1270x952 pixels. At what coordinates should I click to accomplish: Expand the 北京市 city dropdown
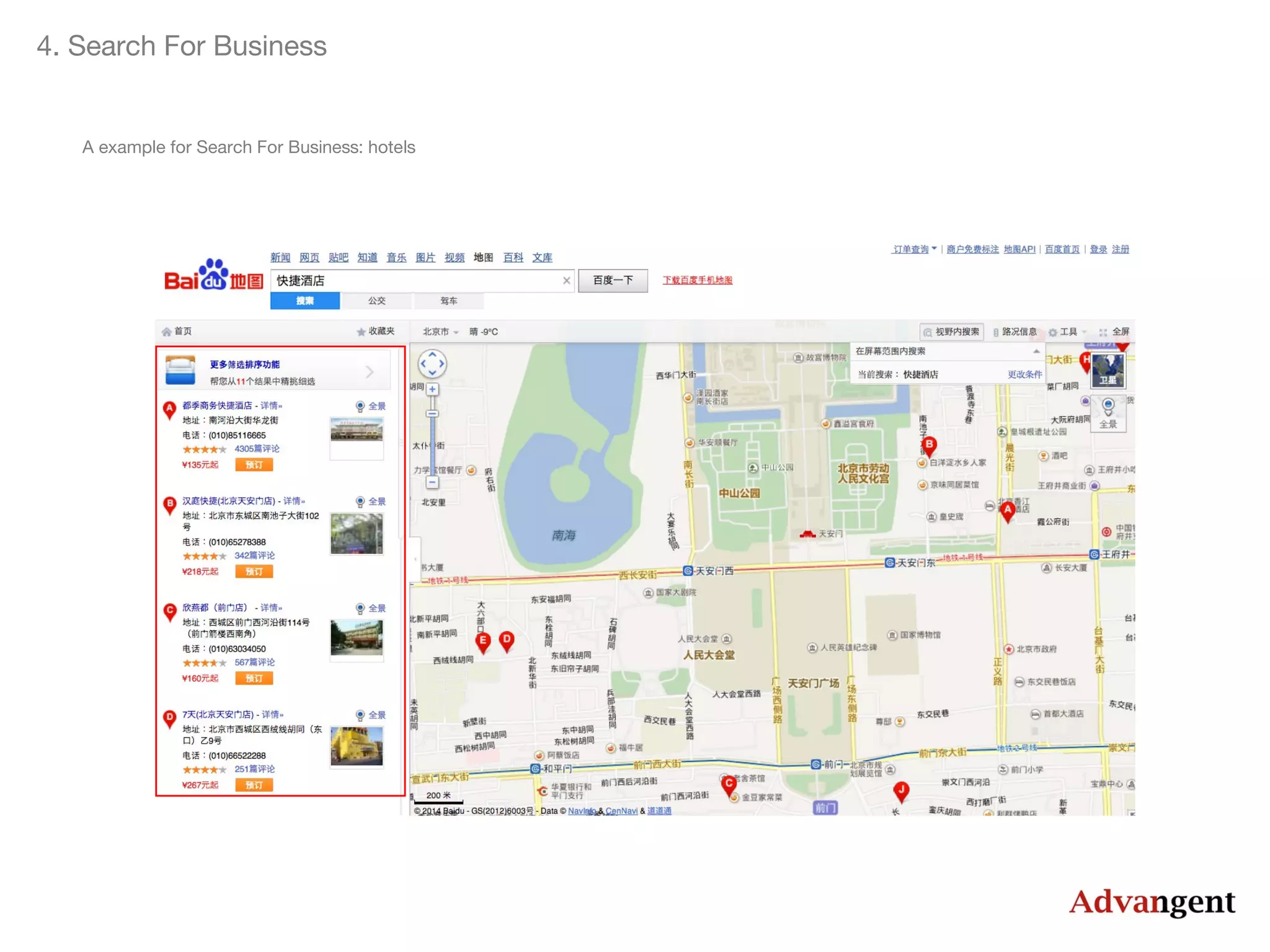pyautogui.click(x=440, y=332)
